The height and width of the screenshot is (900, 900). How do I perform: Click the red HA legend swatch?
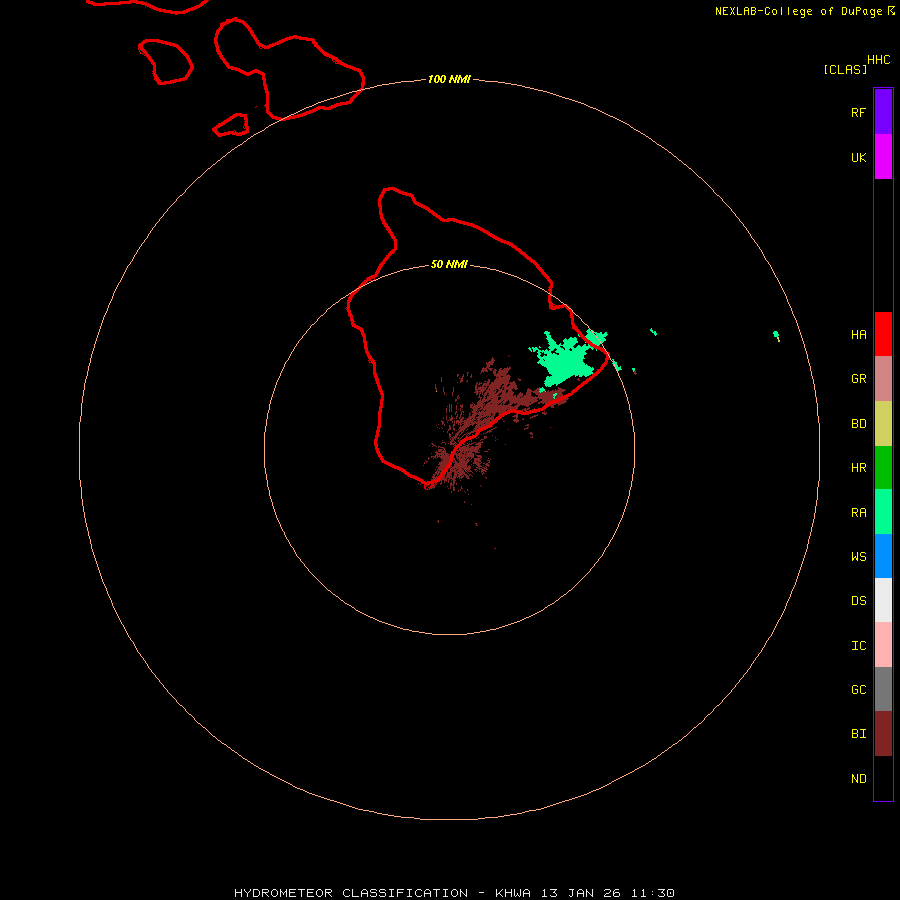tap(883, 334)
